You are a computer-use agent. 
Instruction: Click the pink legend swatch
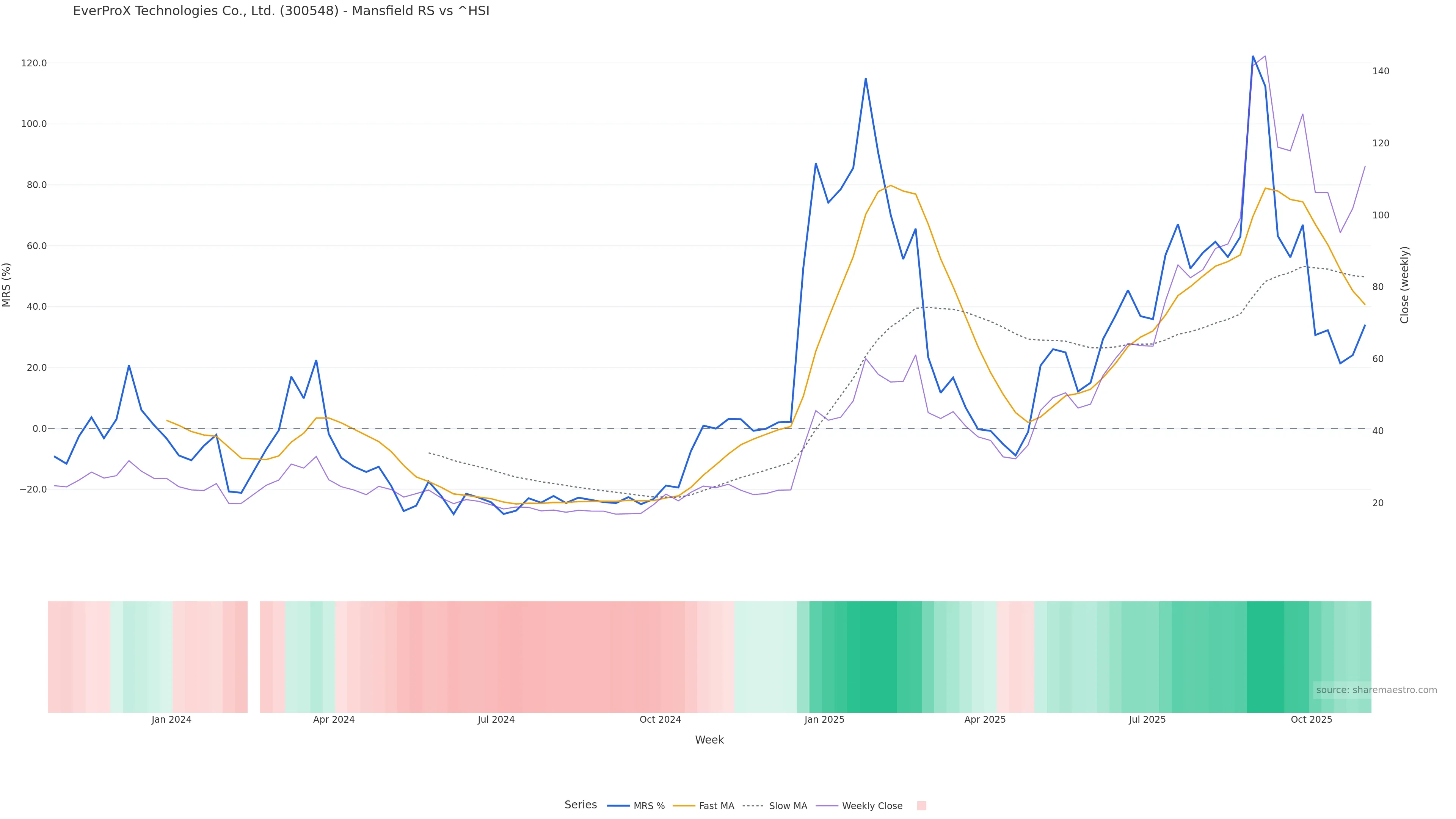coord(921,806)
